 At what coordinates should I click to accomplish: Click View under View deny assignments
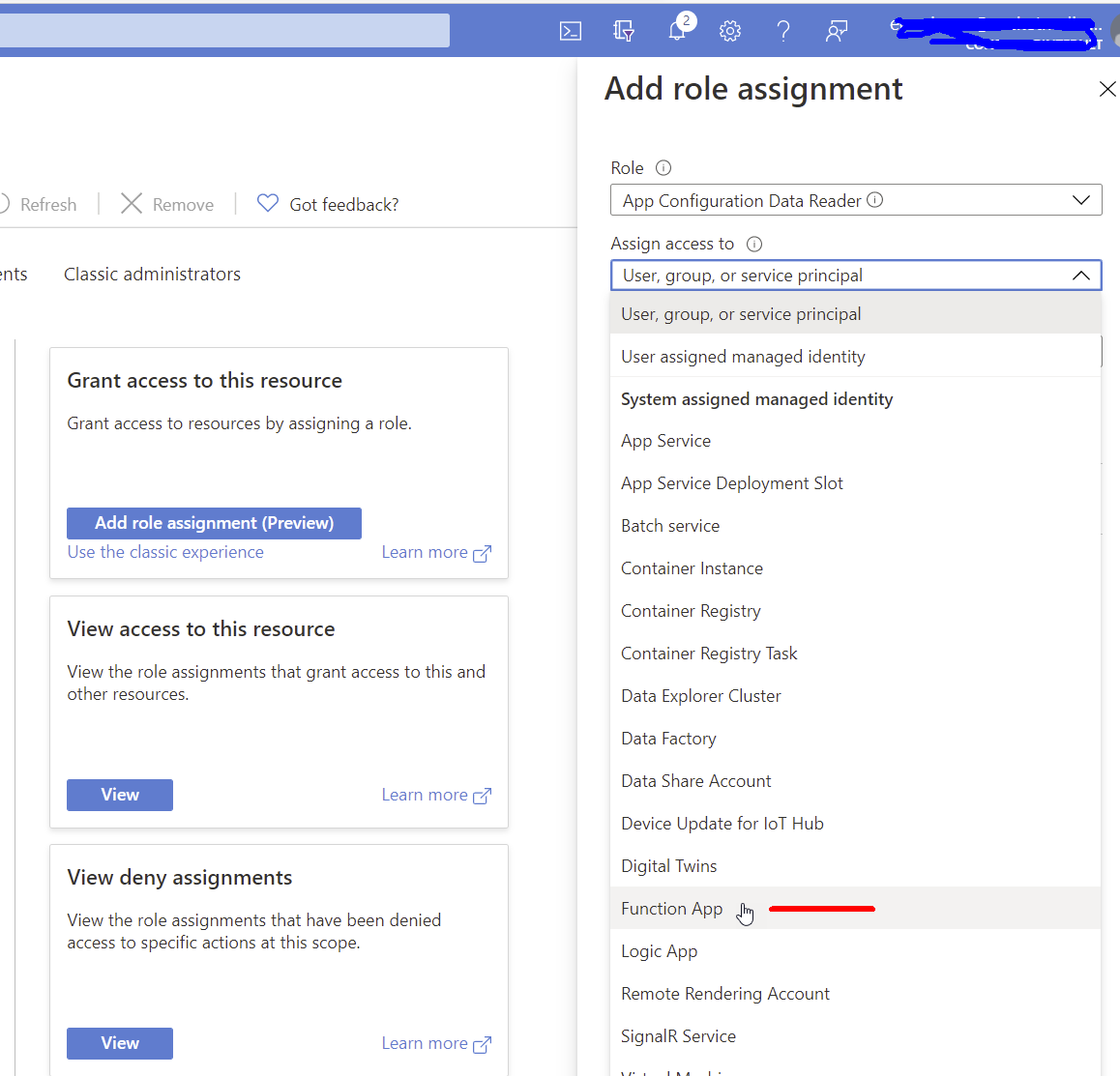120,1043
